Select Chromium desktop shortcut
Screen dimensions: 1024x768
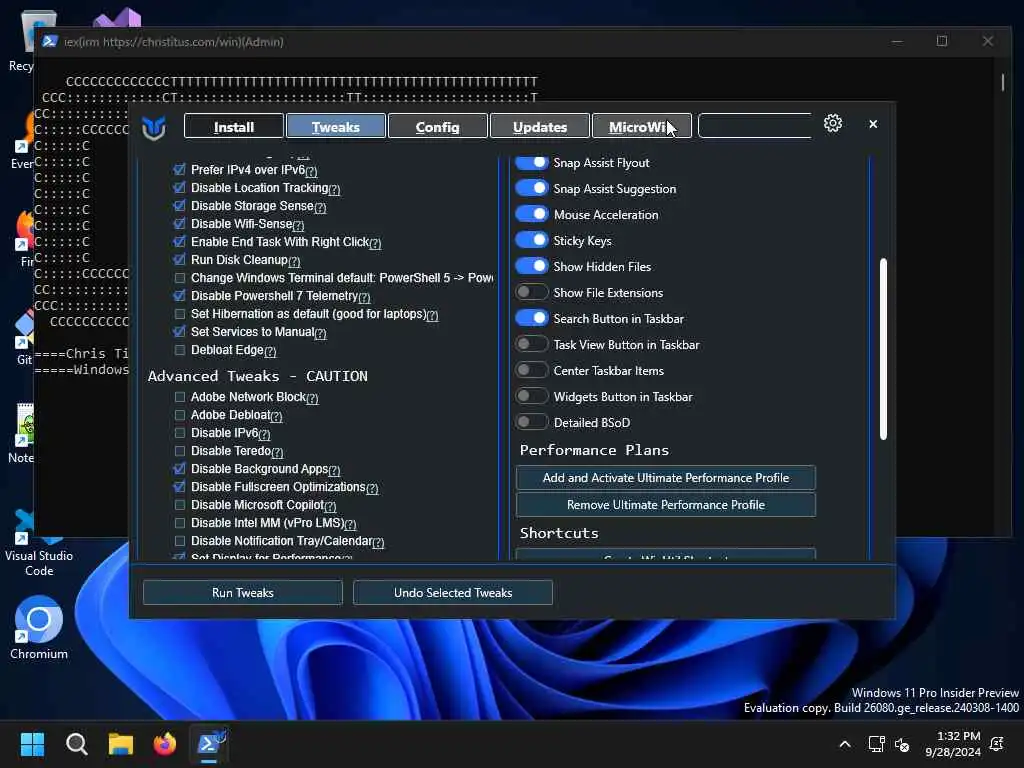coord(39,628)
